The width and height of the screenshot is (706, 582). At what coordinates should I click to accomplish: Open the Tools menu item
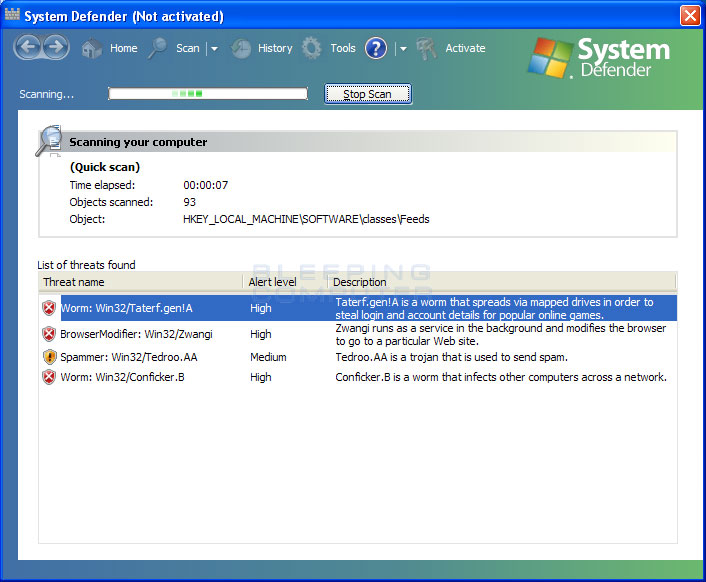pos(343,48)
